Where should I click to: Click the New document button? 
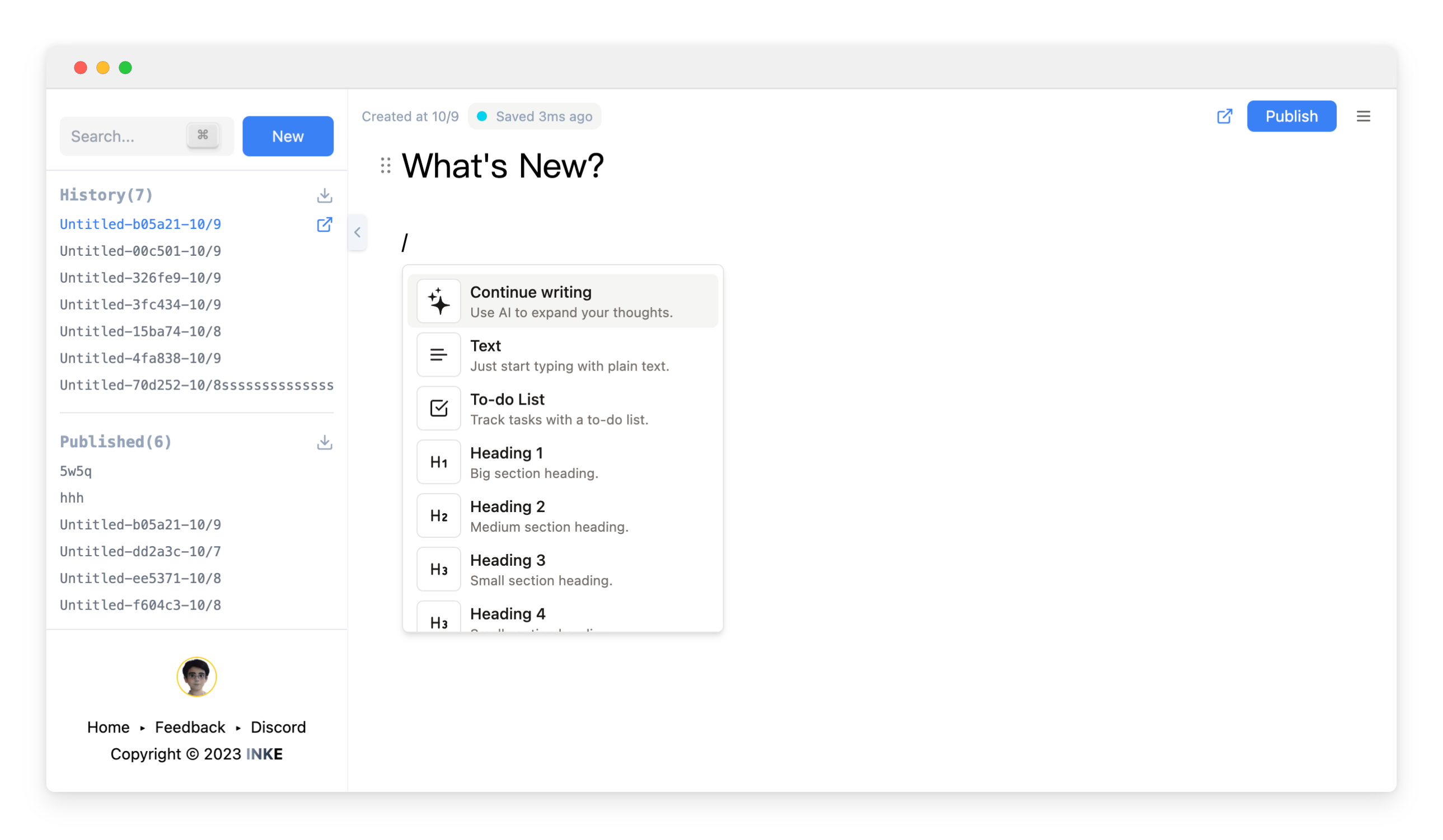pos(288,136)
